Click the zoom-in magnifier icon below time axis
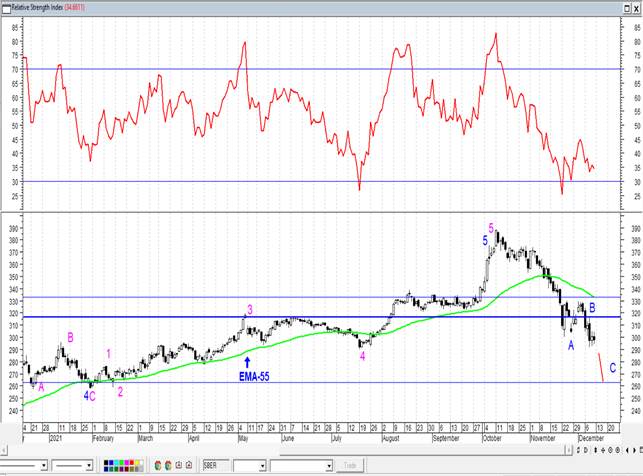643x476 pixels. 610,450
